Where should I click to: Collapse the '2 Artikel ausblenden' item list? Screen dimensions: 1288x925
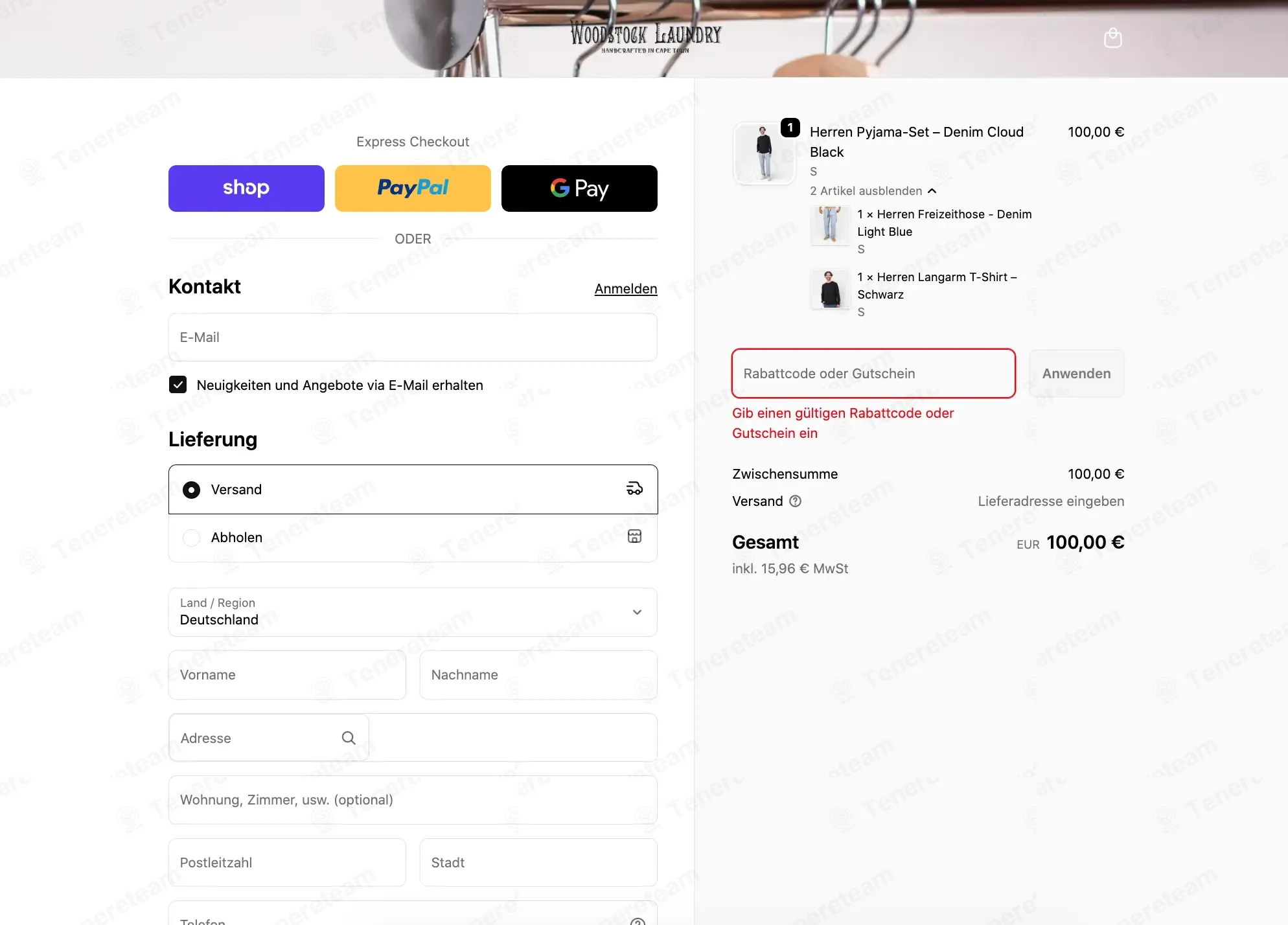tap(873, 191)
